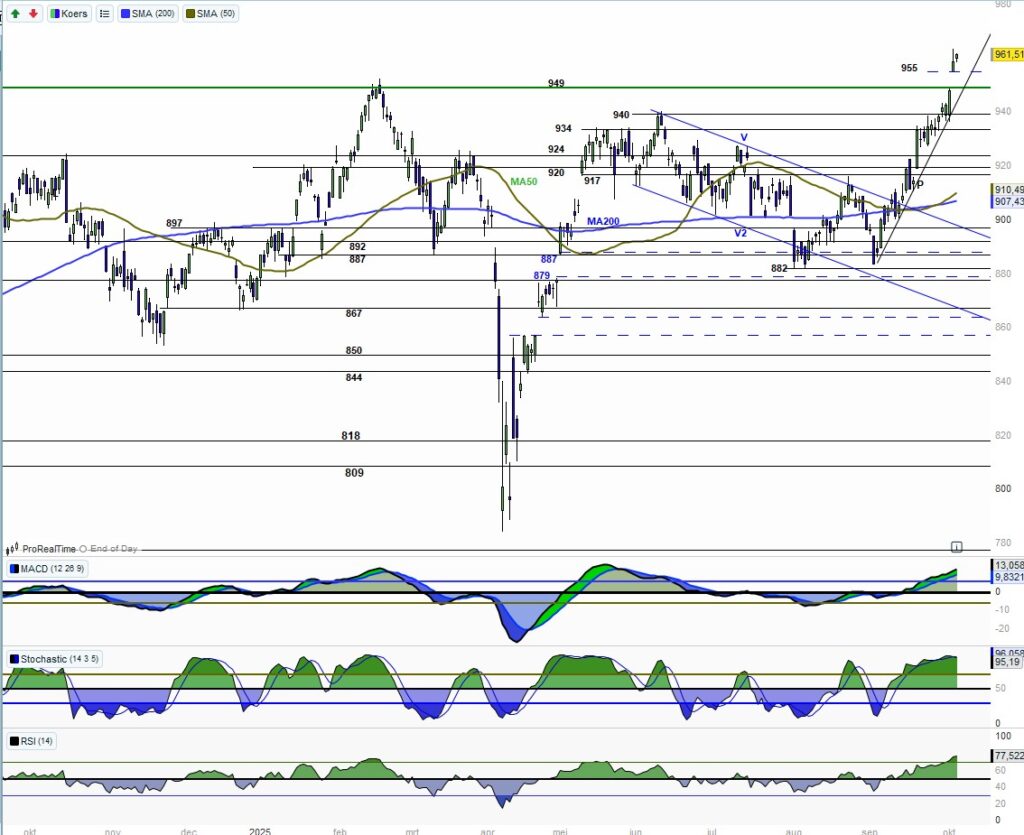1024x835 pixels.
Task: Click the RSI black square icon
Action: [x=13, y=741]
